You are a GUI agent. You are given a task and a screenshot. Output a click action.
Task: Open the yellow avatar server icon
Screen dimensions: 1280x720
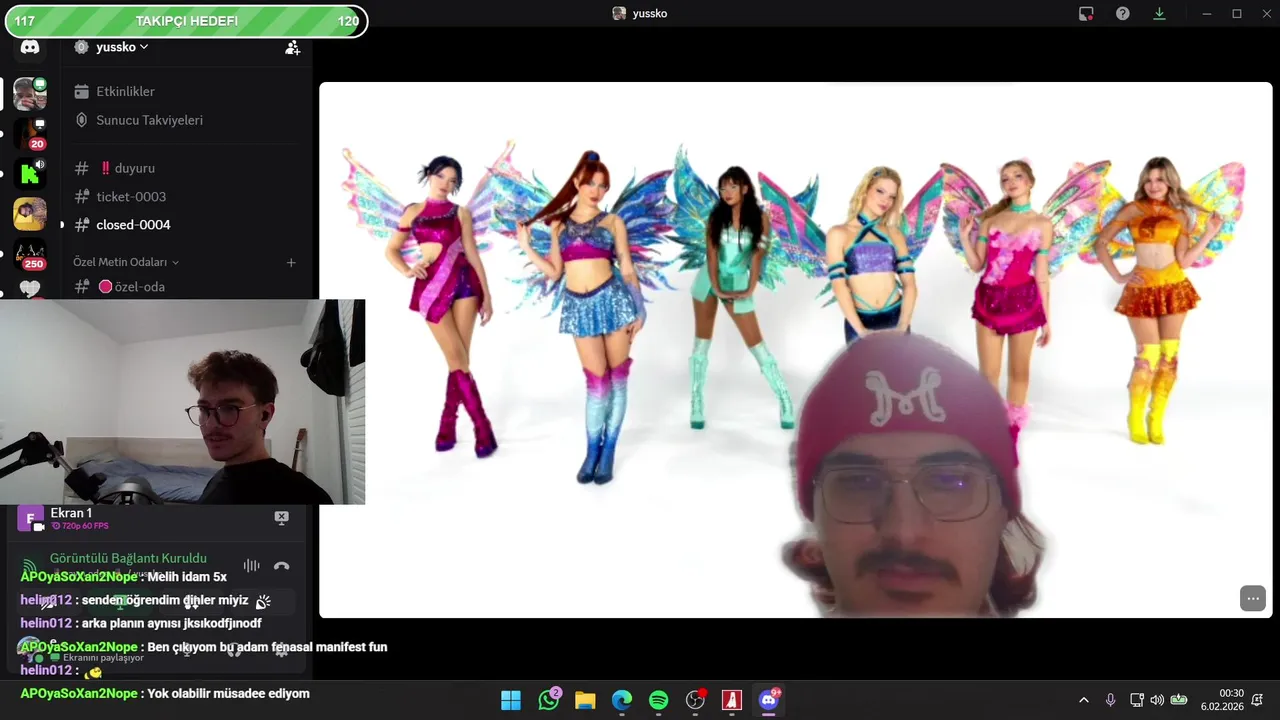pyautogui.click(x=29, y=214)
